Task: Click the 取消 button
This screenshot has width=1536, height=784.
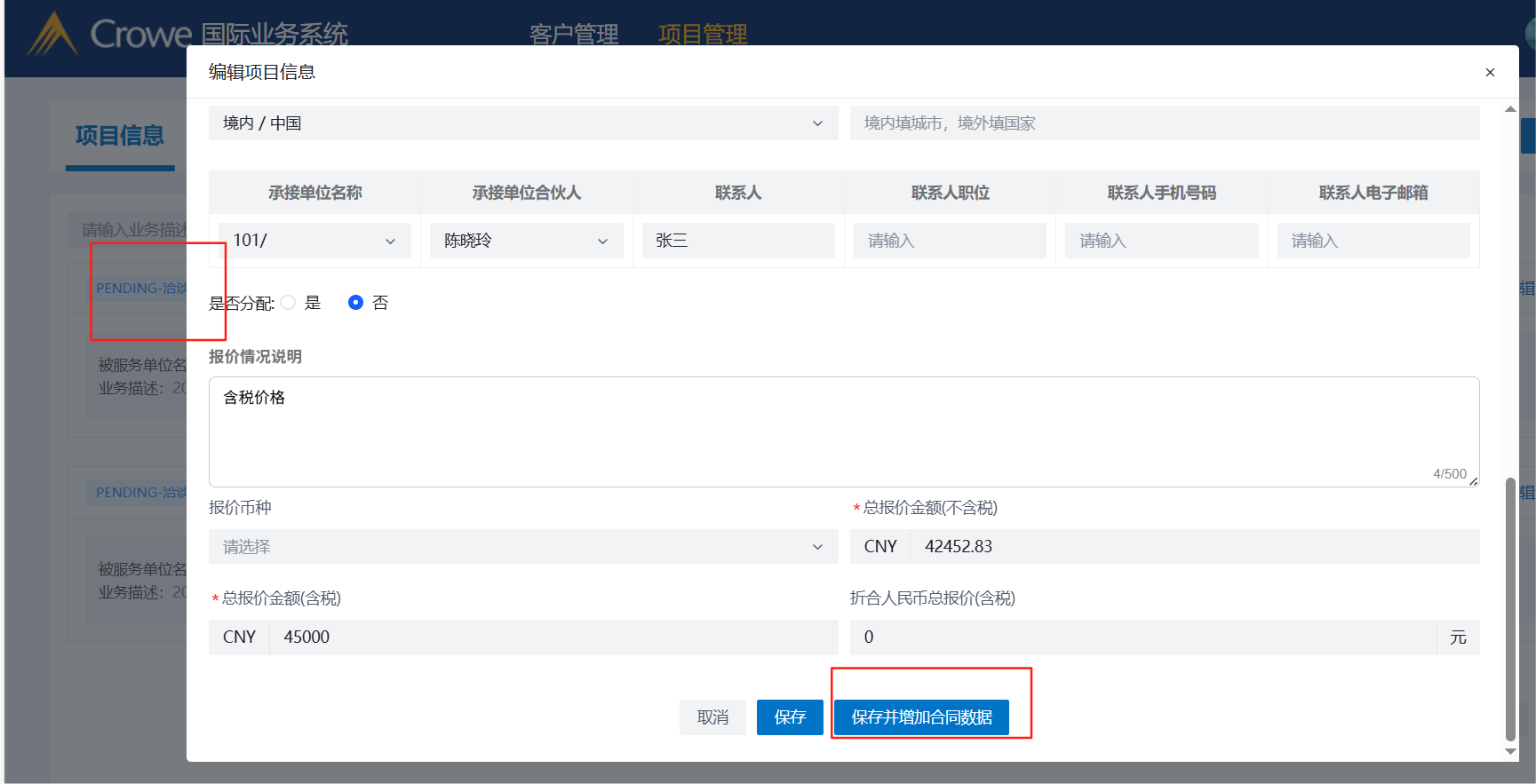Action: pos(712,717)
